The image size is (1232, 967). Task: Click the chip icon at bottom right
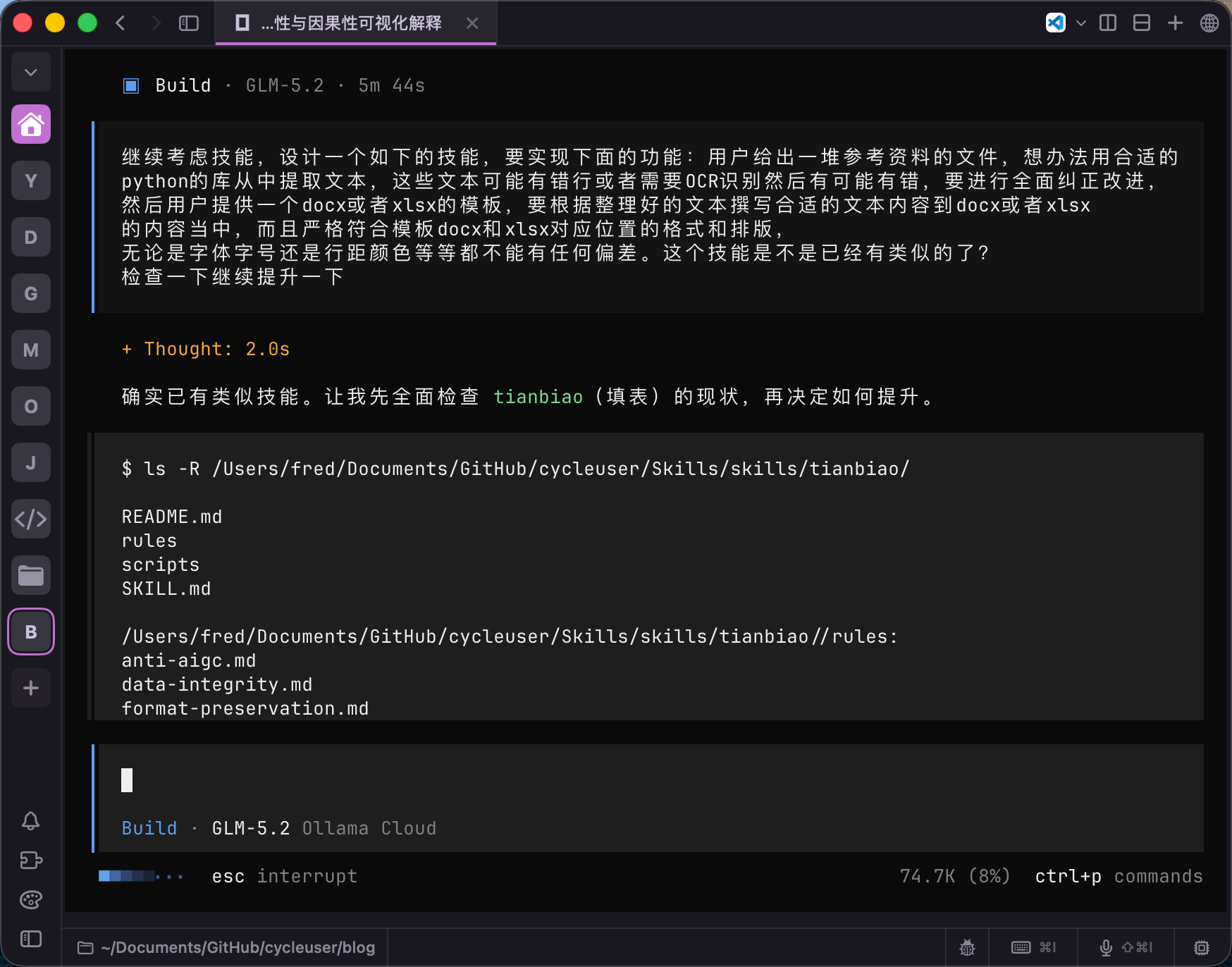pyautogui.click(x=1202, y=947)
